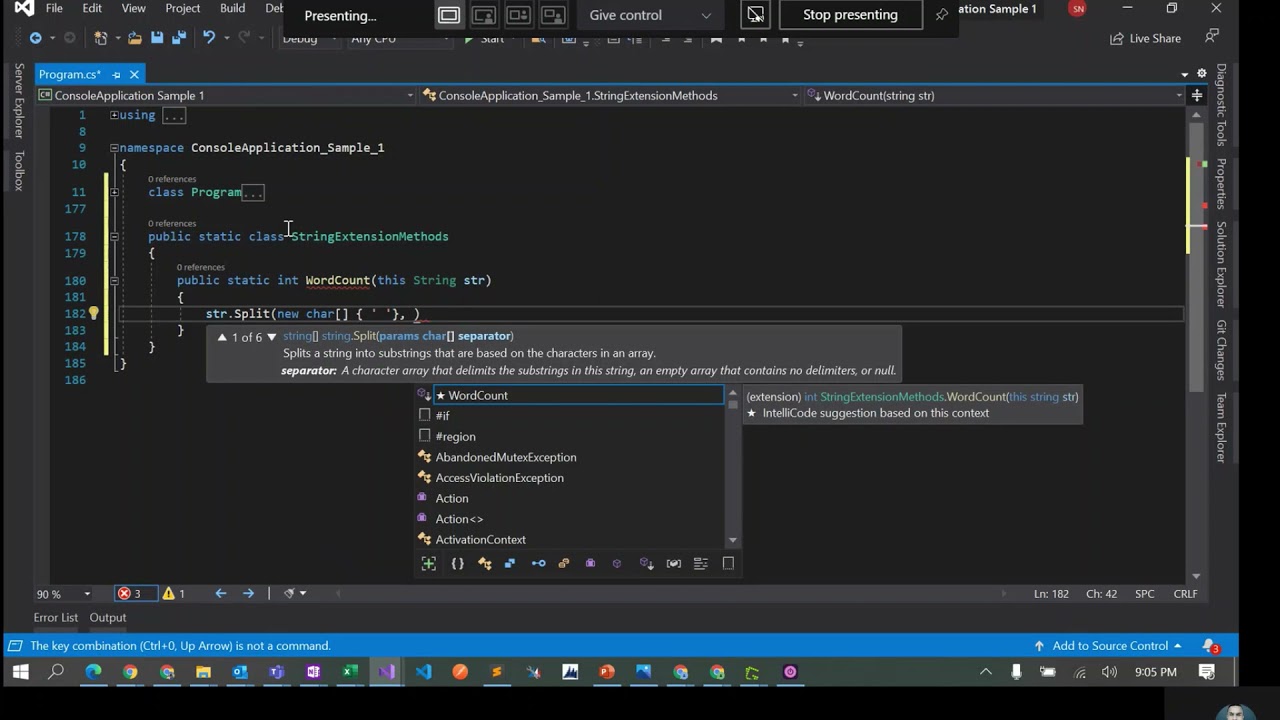Viewport: 1280px width, 720px height.
Task: Toggle the namespaces filter in IntelliSense bar
Action: point(457,563)
